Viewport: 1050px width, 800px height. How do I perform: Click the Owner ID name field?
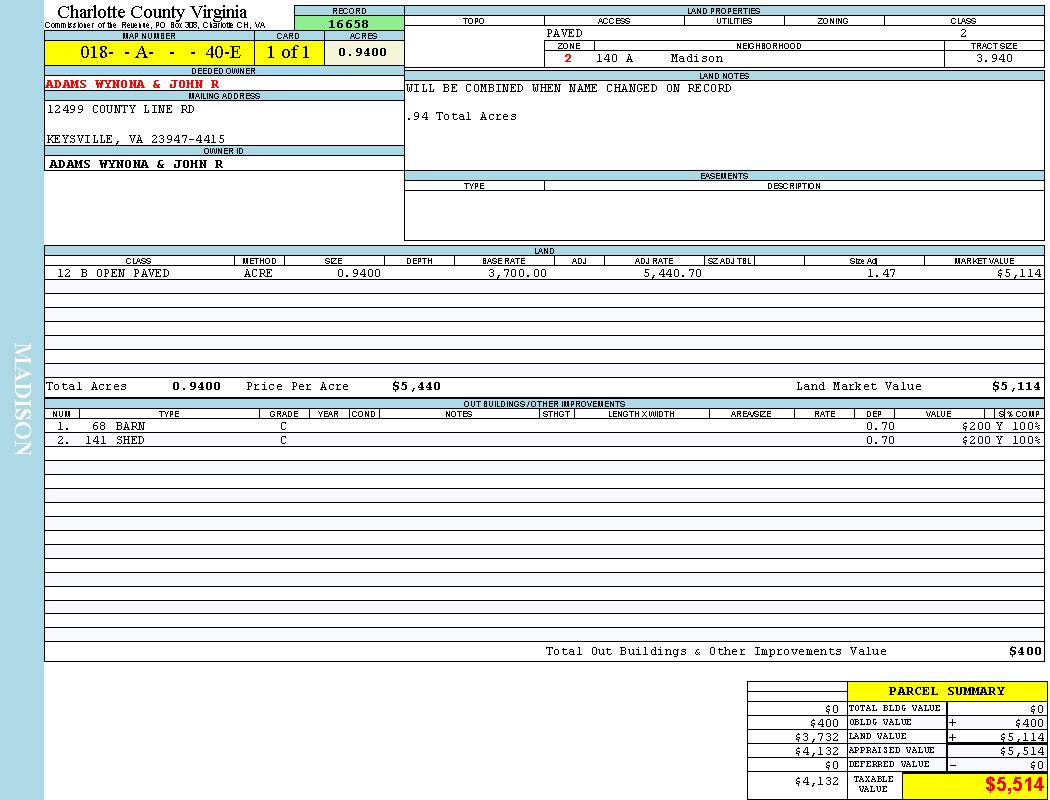point(136,163)
